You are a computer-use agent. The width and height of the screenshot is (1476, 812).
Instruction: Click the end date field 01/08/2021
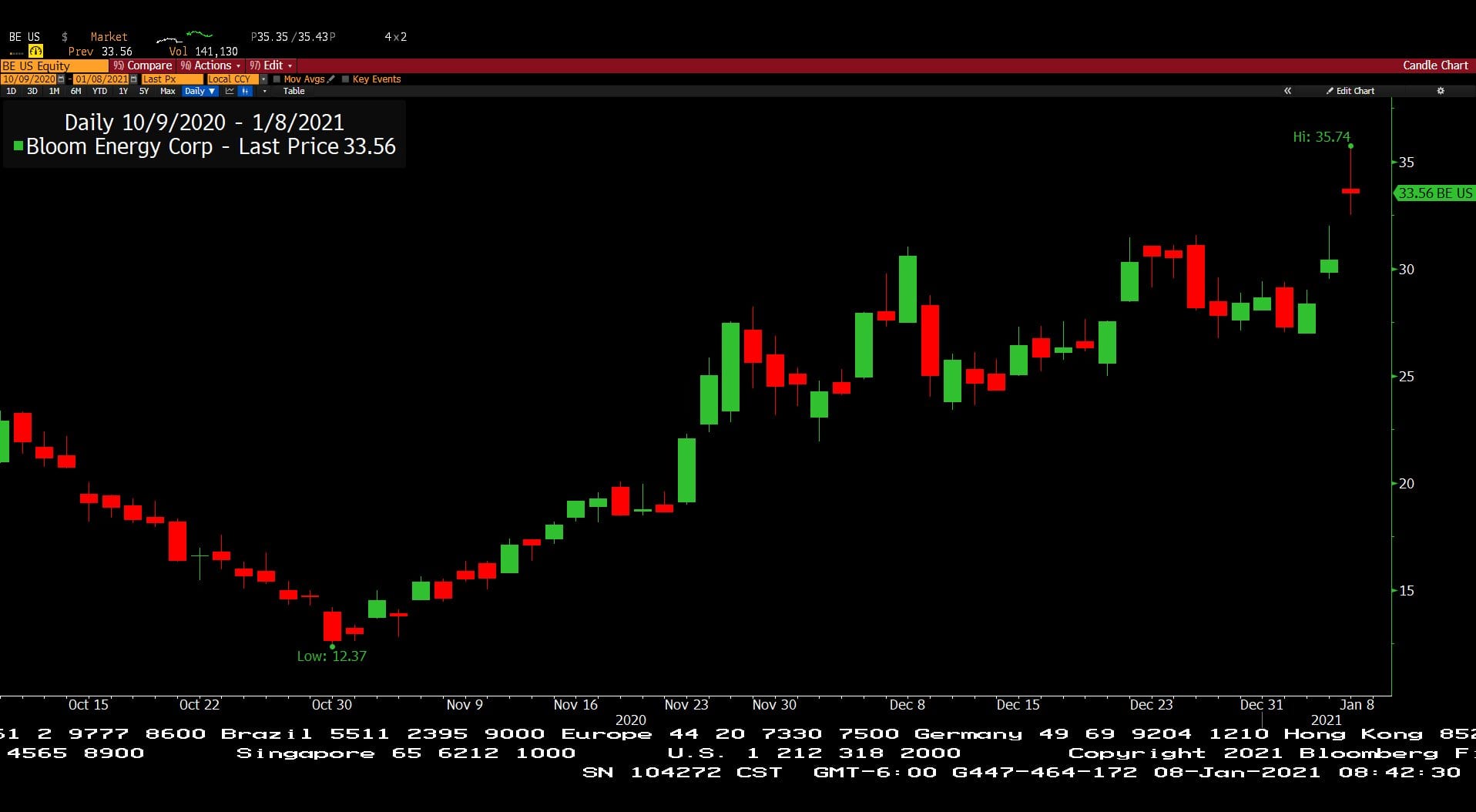pos(101,79)
